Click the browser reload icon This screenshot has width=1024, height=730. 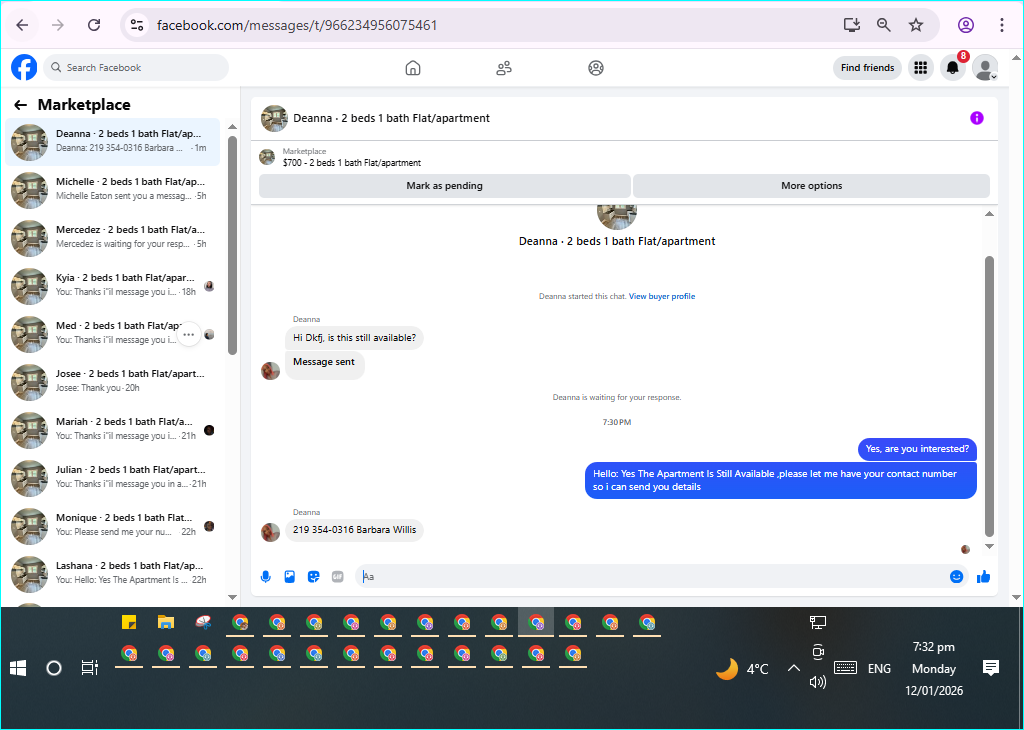(x=94, y=25)
